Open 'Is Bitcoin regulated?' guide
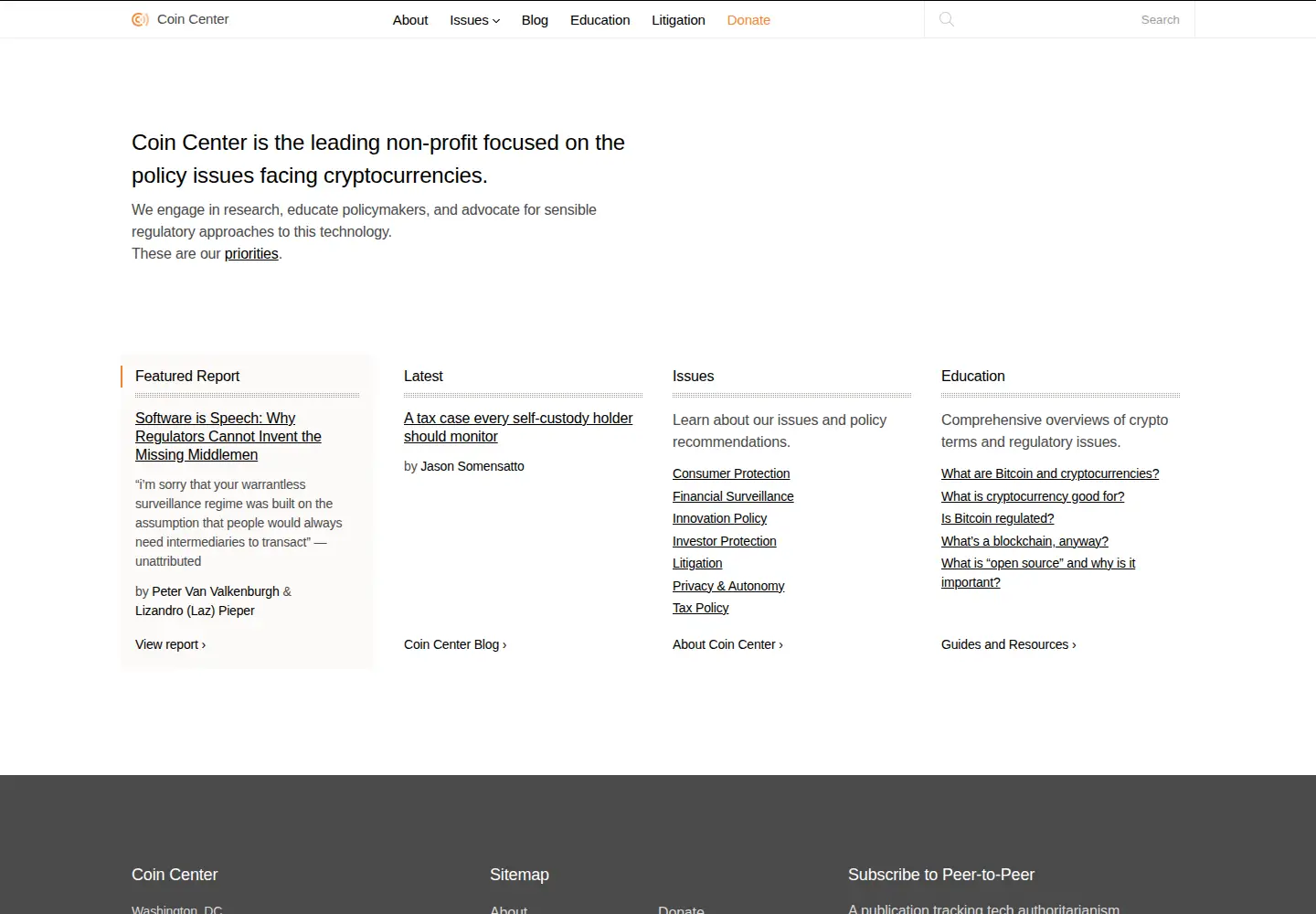The height and width of the screenshot is (914, 1316). click(x=998, y=518)
